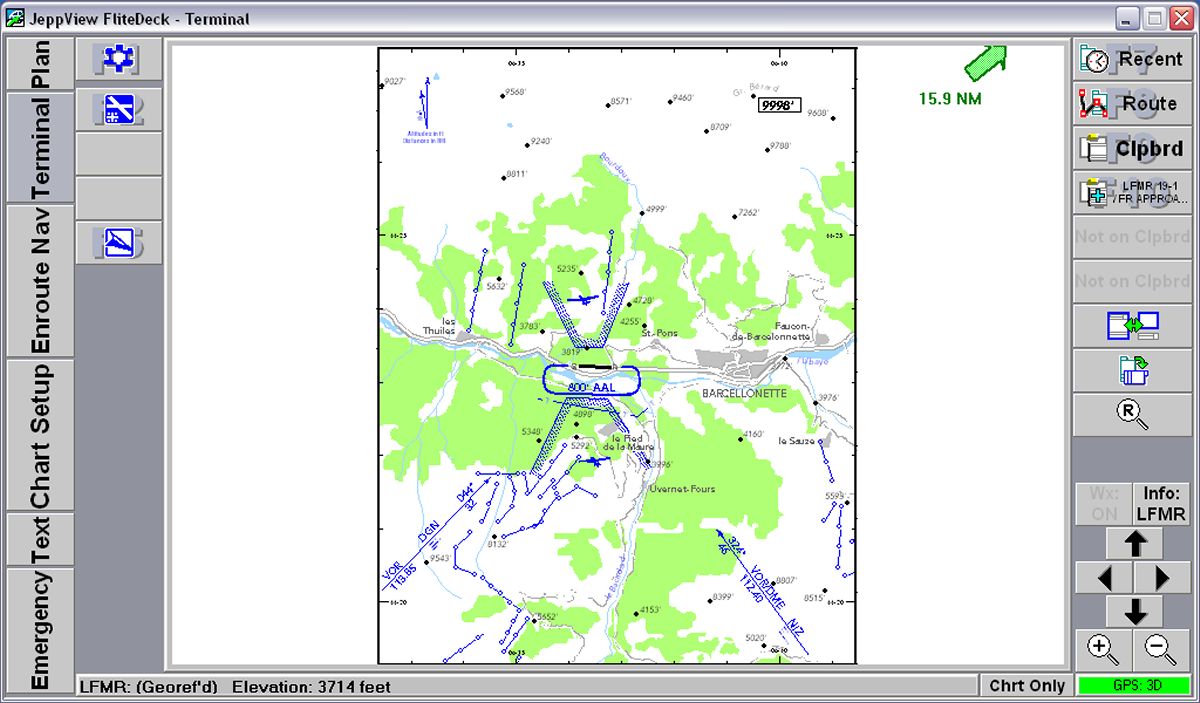Viewport: 1200px width, 703px height.
Task: Open the Recent charts list
Action: 1132,59
